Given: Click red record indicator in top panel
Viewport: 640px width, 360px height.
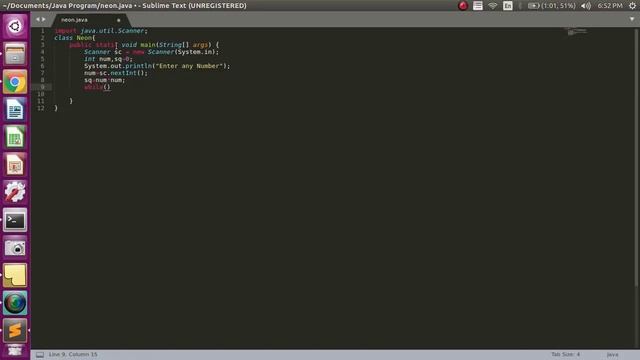Looking at the screenshot, I should click(463, 6).
